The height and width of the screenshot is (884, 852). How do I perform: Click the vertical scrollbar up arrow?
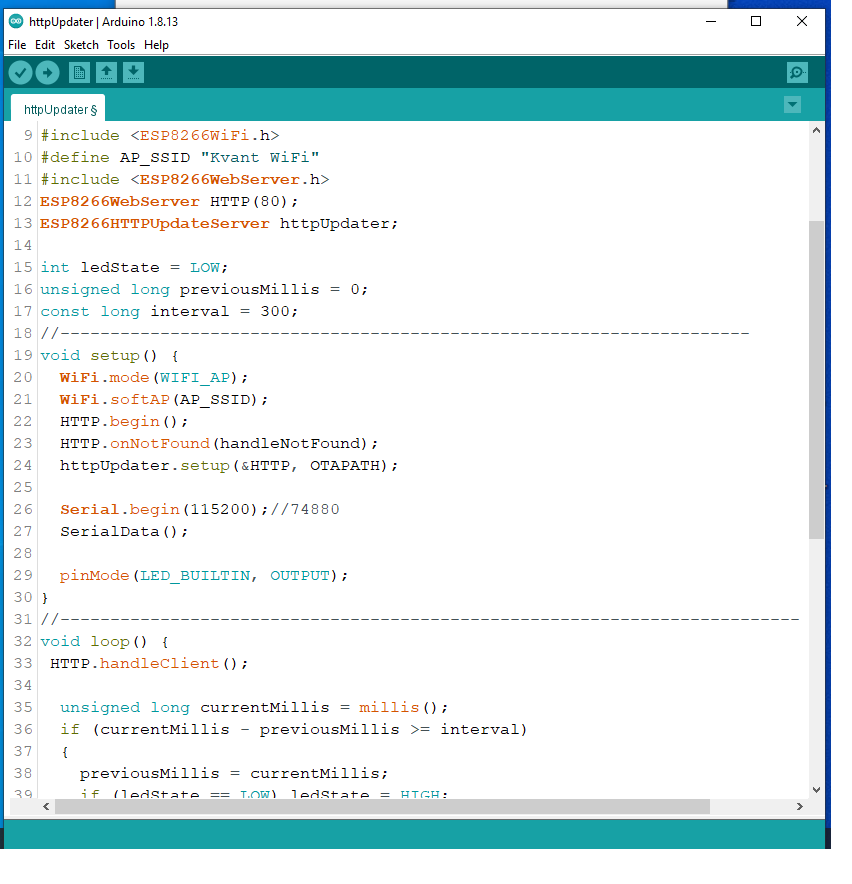[816, 131]
